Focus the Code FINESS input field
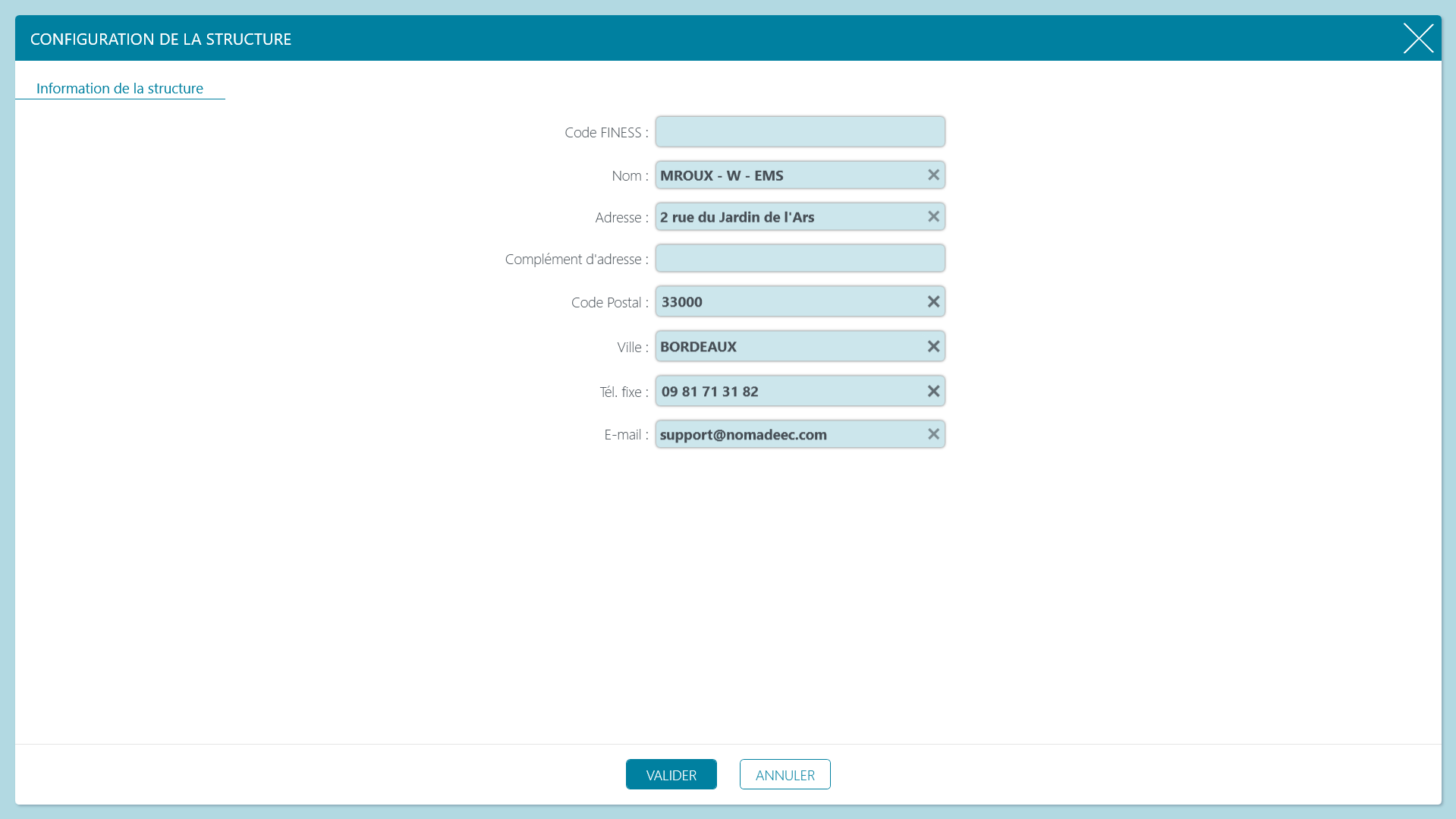The image size is (1456, 819). 800,132
